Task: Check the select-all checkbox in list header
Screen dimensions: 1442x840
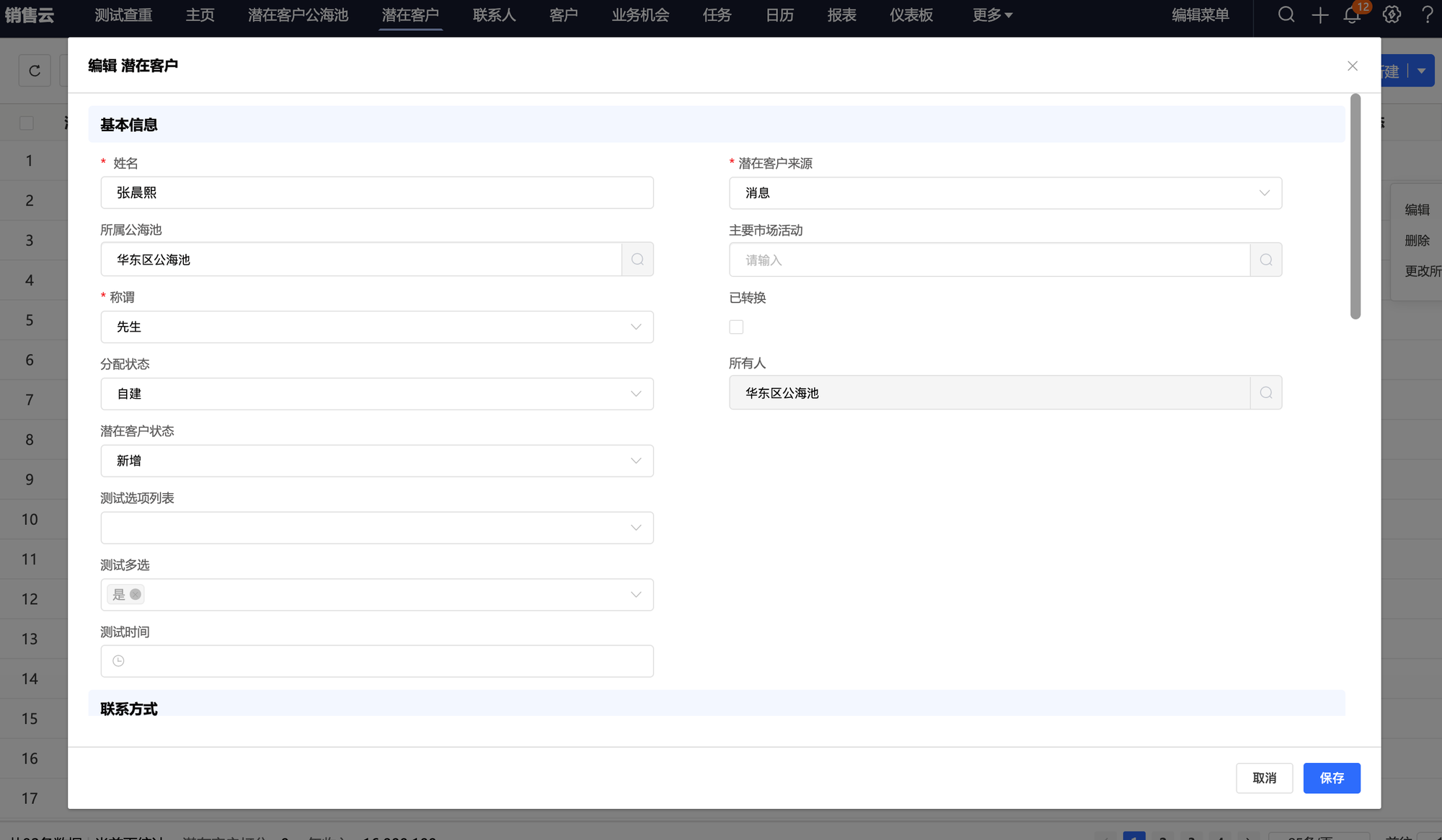Action: [27, 123]
